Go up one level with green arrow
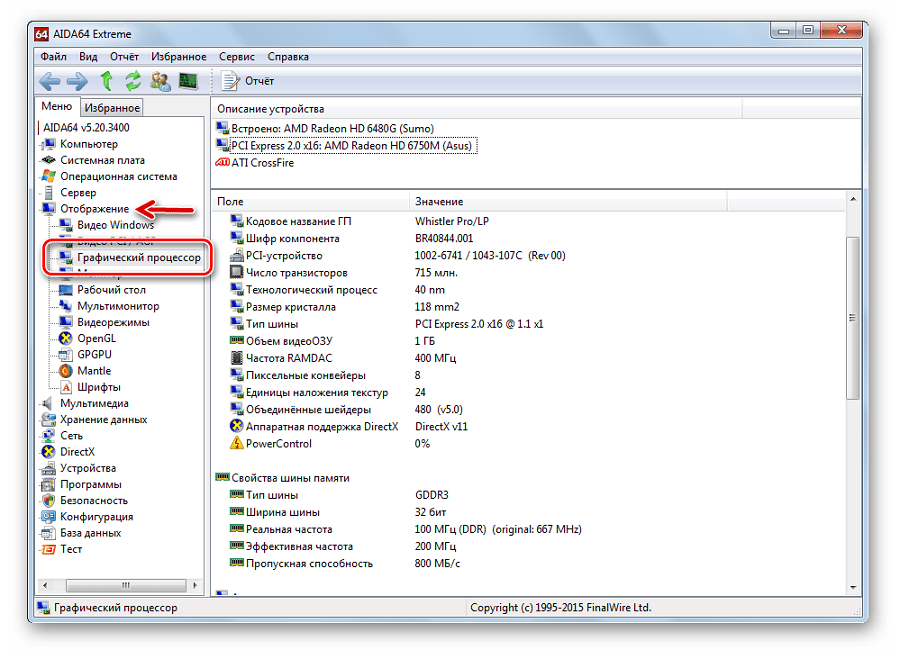The width and height of the screenshot is (900, 650). [106, 81]
